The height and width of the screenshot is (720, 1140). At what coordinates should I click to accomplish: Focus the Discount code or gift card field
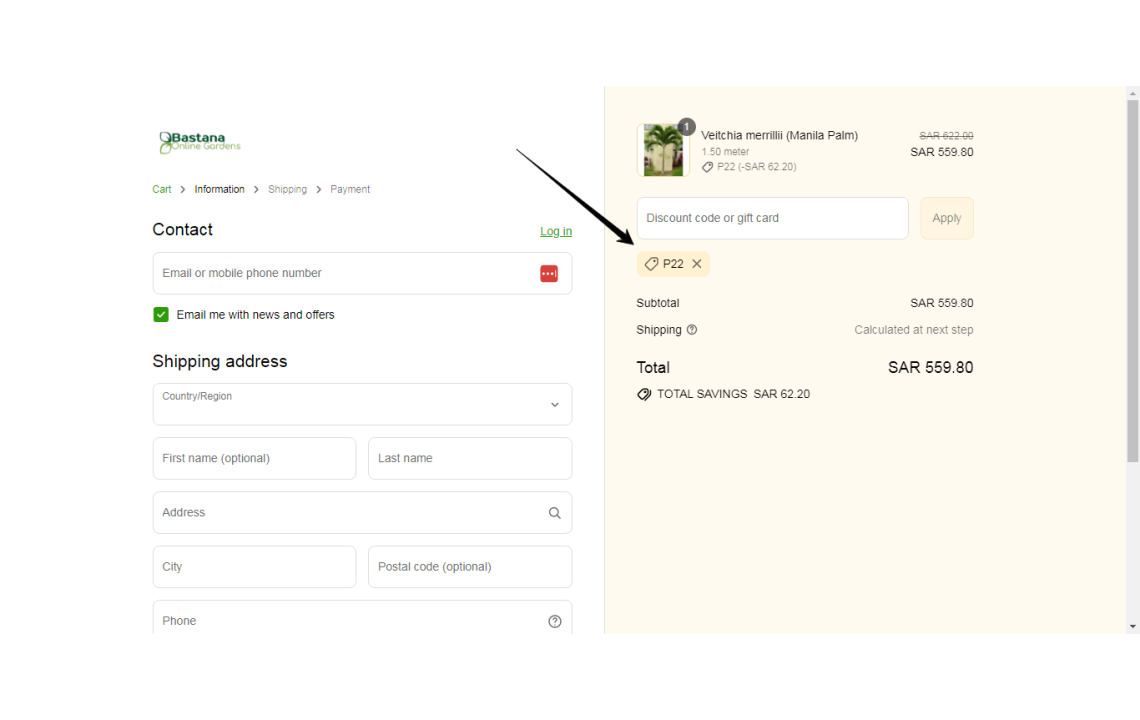tap(772, 218)
